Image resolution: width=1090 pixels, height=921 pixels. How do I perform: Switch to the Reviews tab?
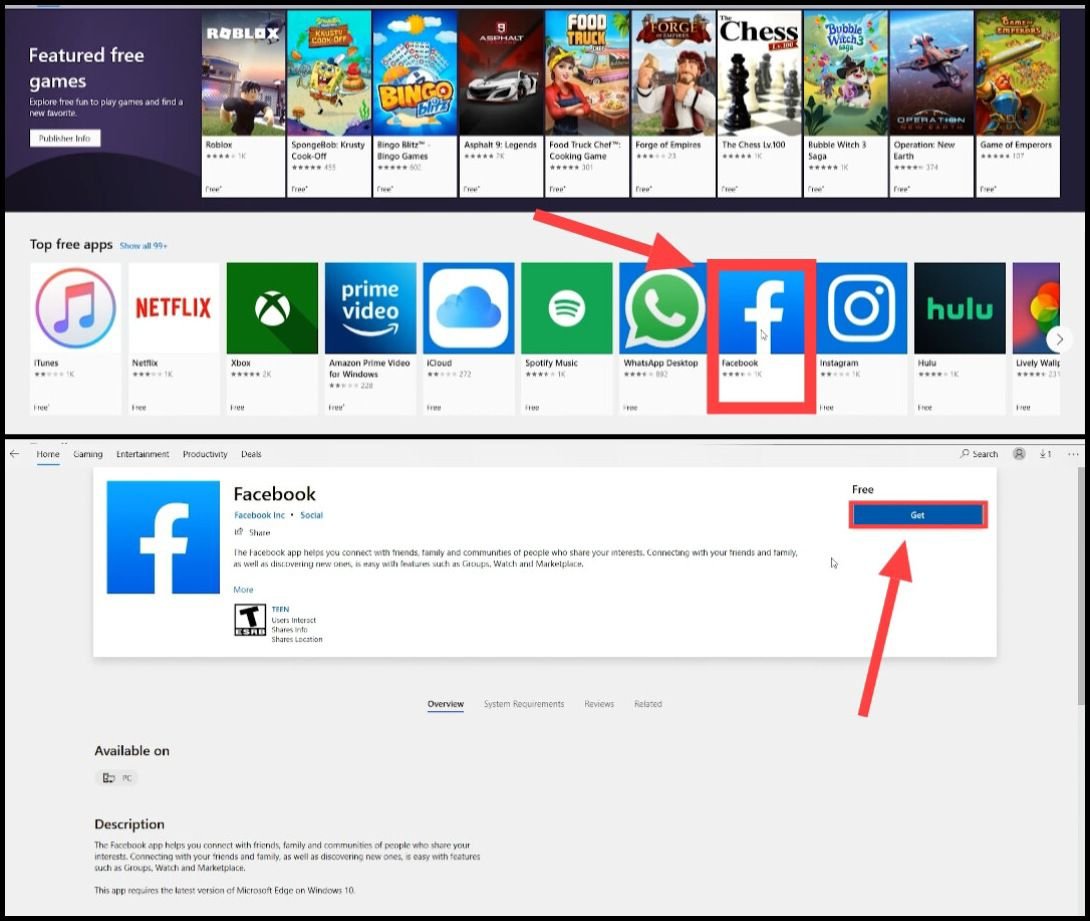[599, 704]
